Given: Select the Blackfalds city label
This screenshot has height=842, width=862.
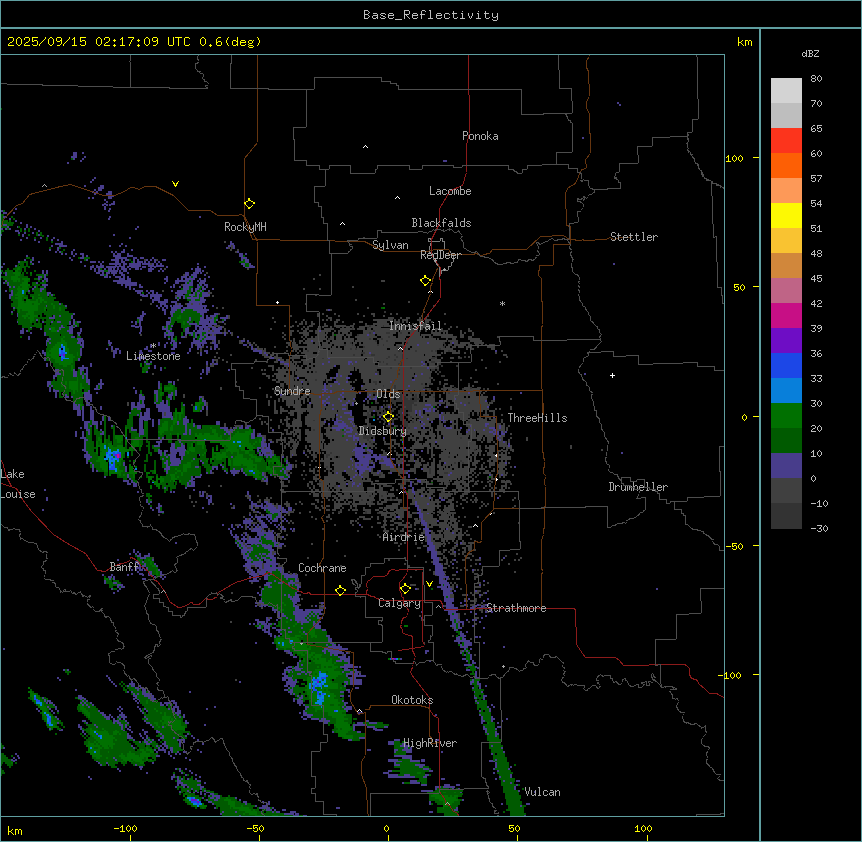Looking at the screenshot, I should [441, 223].
